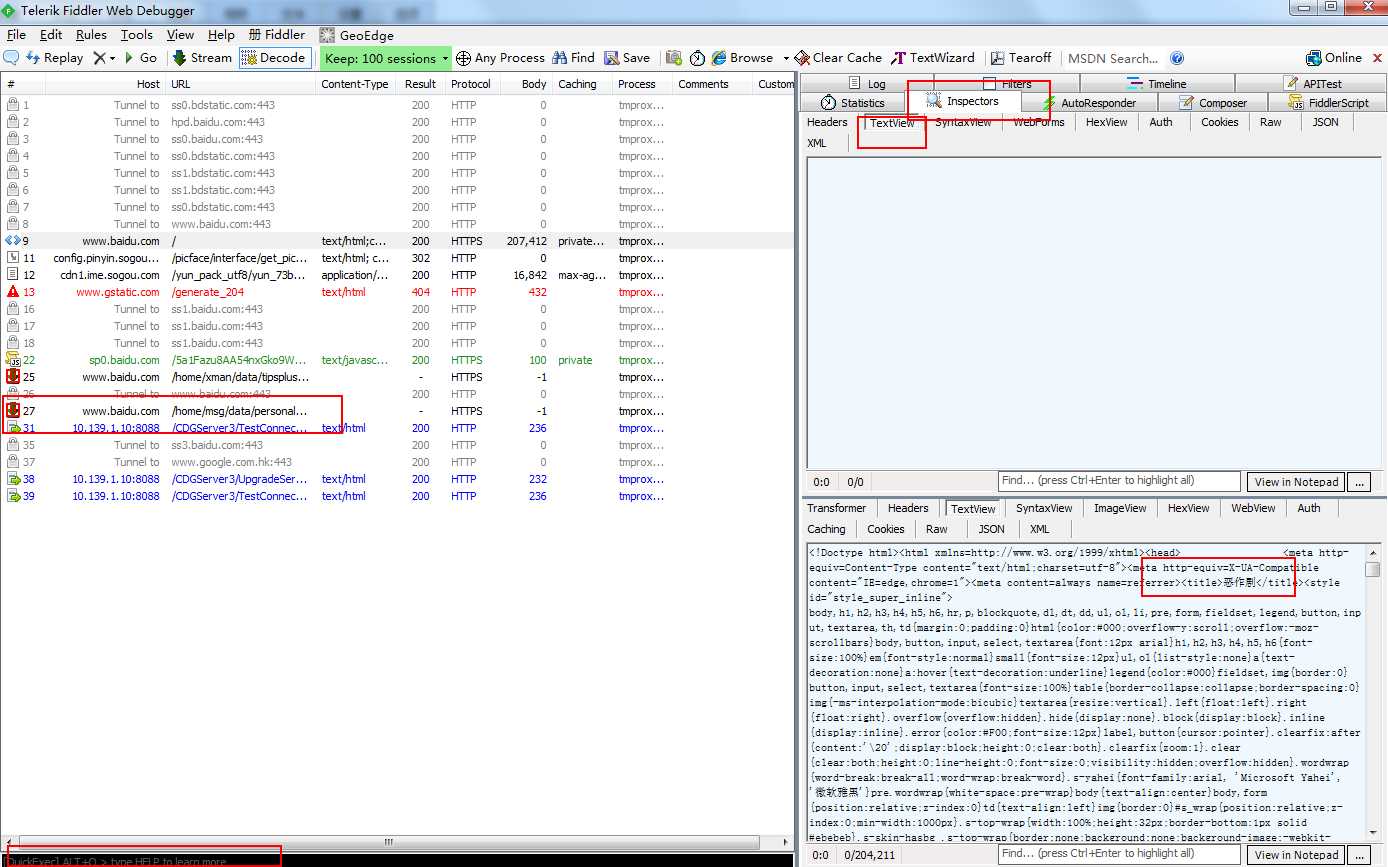Toggle Stream mode in the toolbar
Viewport: 1388px width, 867px height.
[202, 58]
